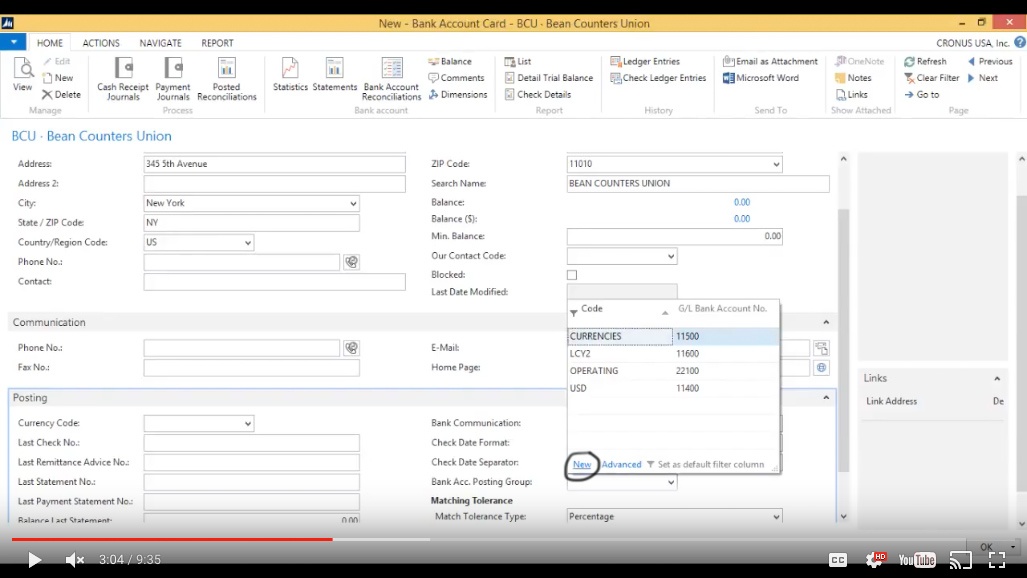This screenshot has height=578, width=1027.
Task: Play the video
Action: 34,560
